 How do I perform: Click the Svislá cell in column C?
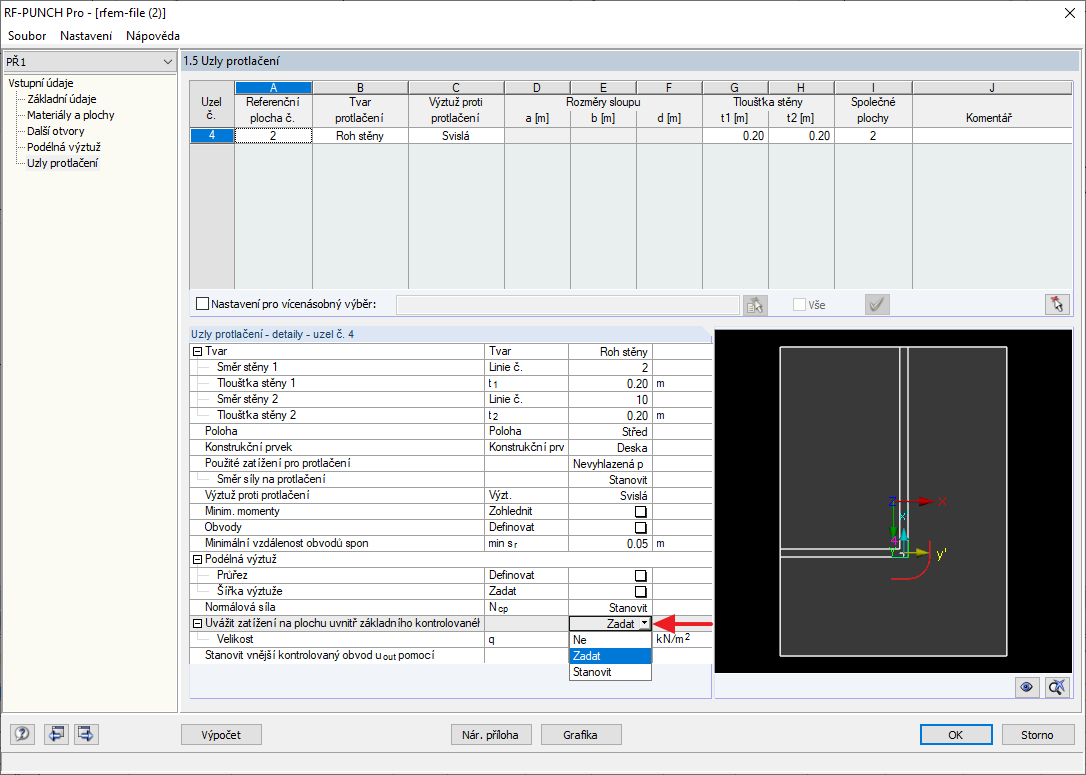(456, 136)
